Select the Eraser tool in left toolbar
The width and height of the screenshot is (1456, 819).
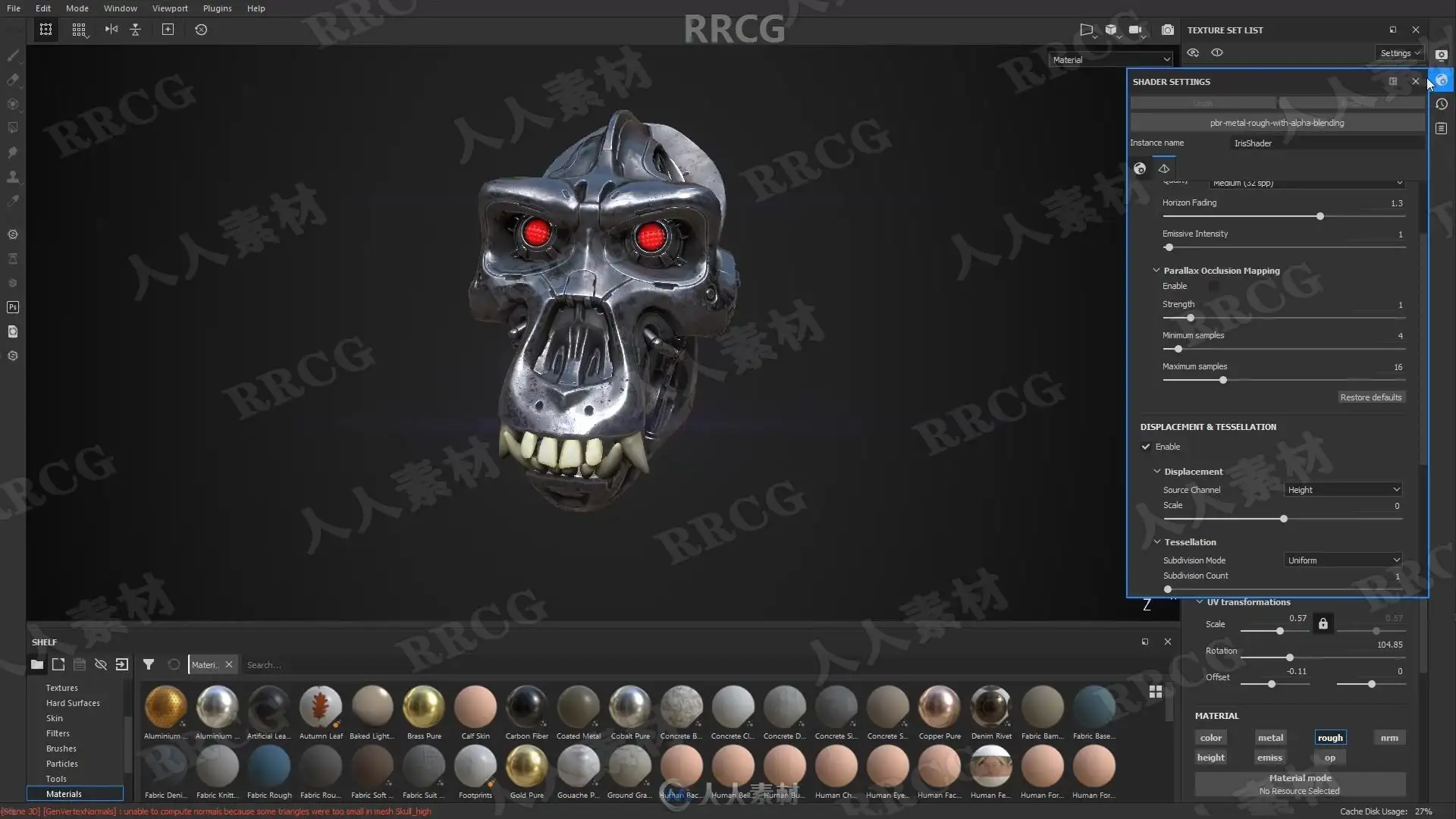[13, 80]
